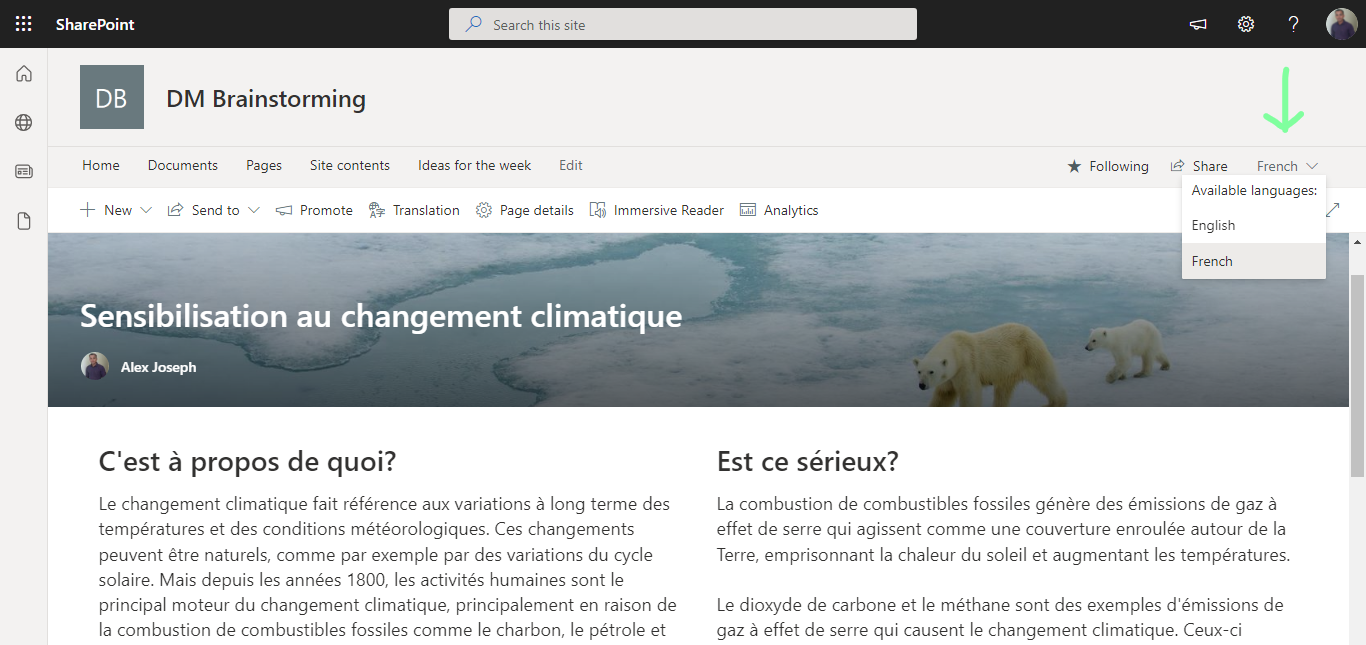
Task: Launch Immersive Reader for this page
Action: (x=656, y=210)
